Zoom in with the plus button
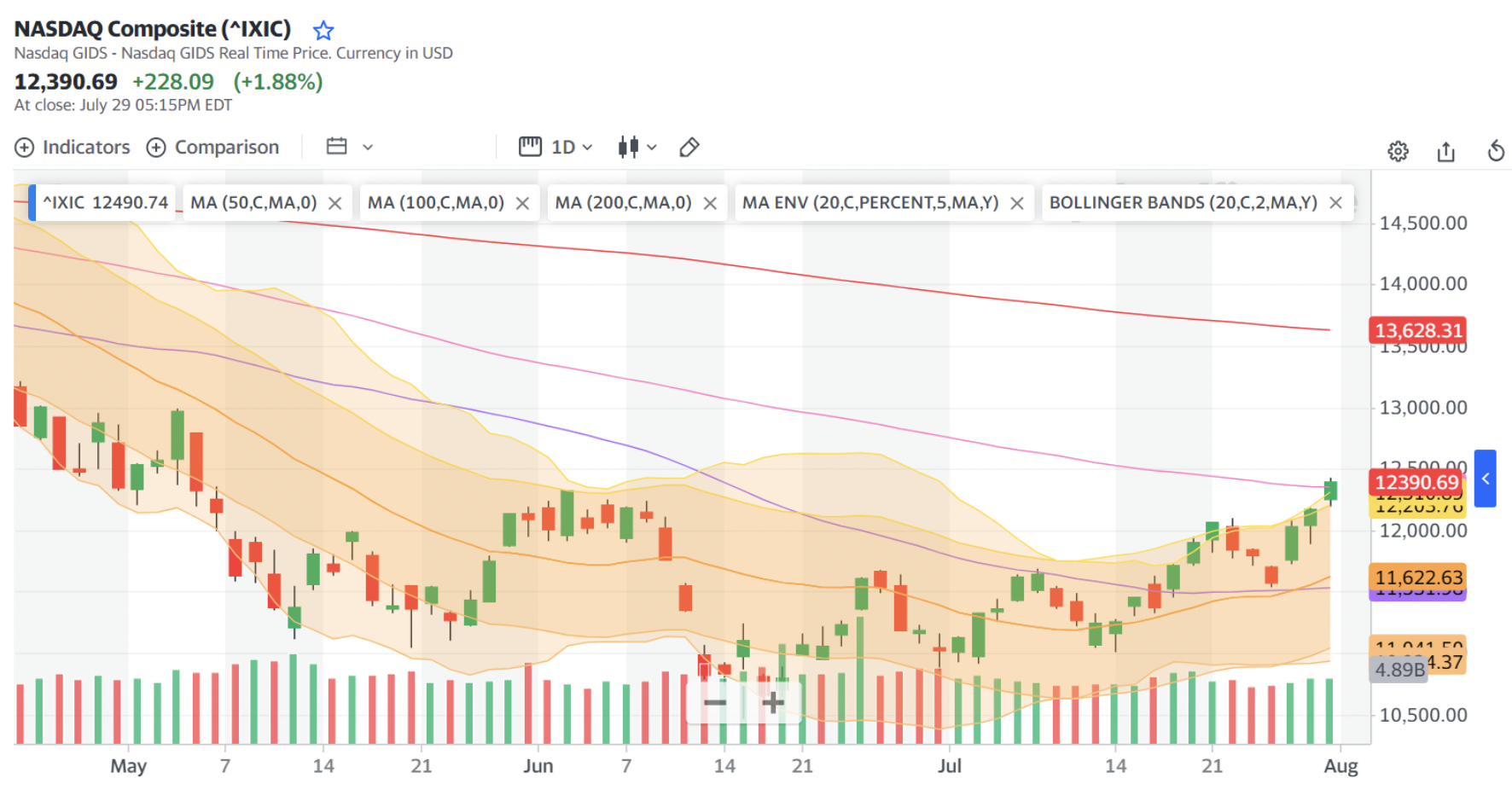Screen dimensions: 1512x807 pos(773,703)
